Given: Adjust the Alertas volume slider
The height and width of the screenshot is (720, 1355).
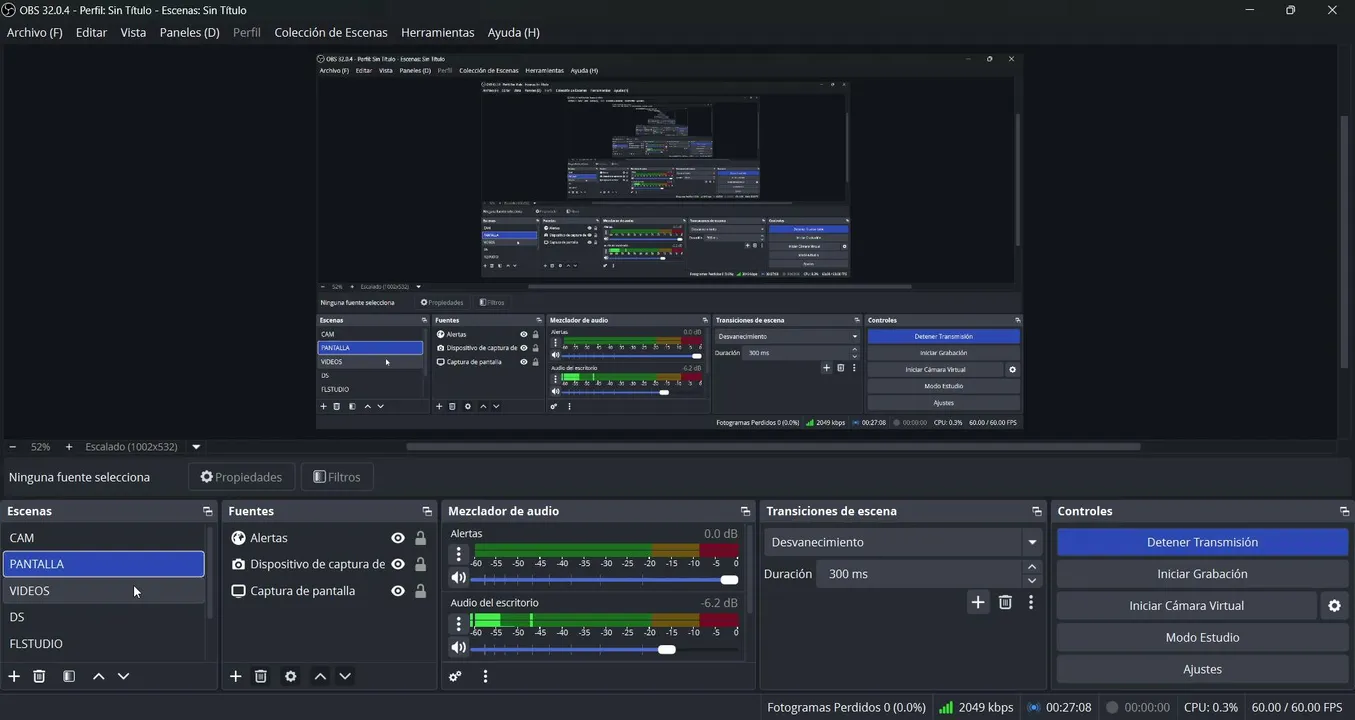Looking at the screenshot, I should coord(604,579).
